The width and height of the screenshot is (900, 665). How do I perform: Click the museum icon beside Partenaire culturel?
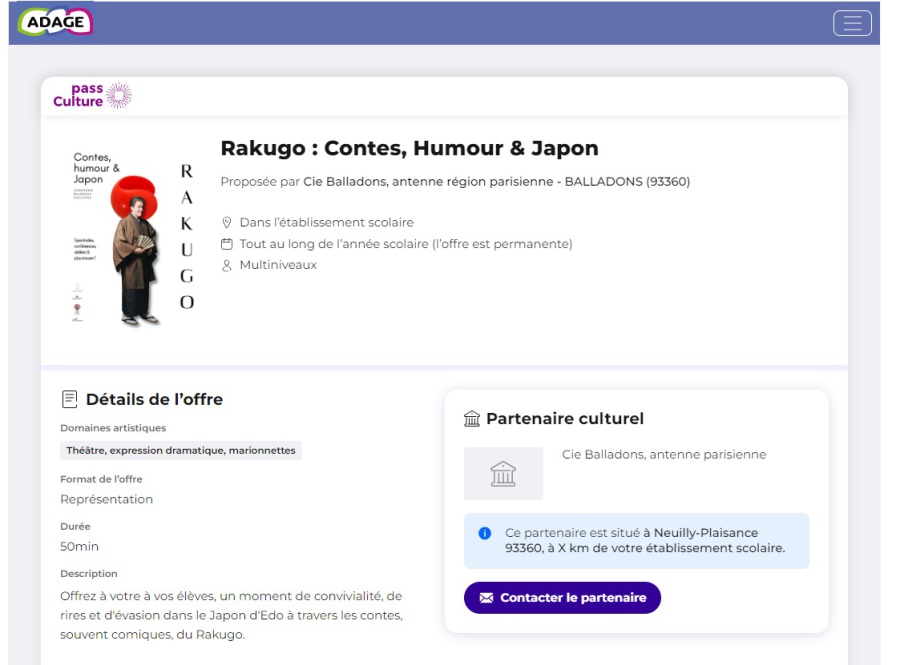point(472,419)
